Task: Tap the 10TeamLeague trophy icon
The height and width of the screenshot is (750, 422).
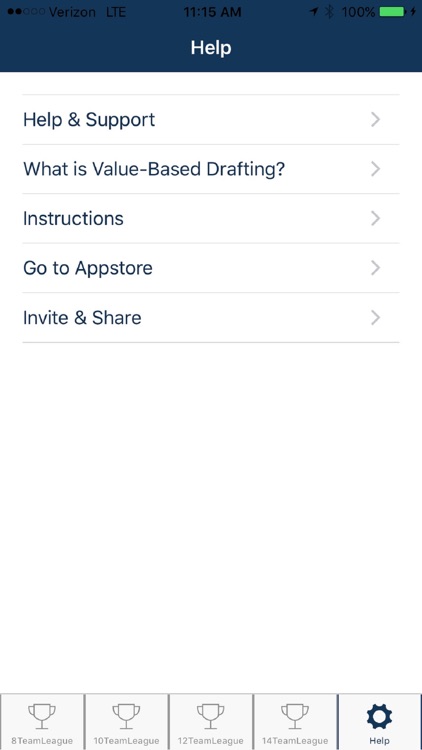Action: 126,717
